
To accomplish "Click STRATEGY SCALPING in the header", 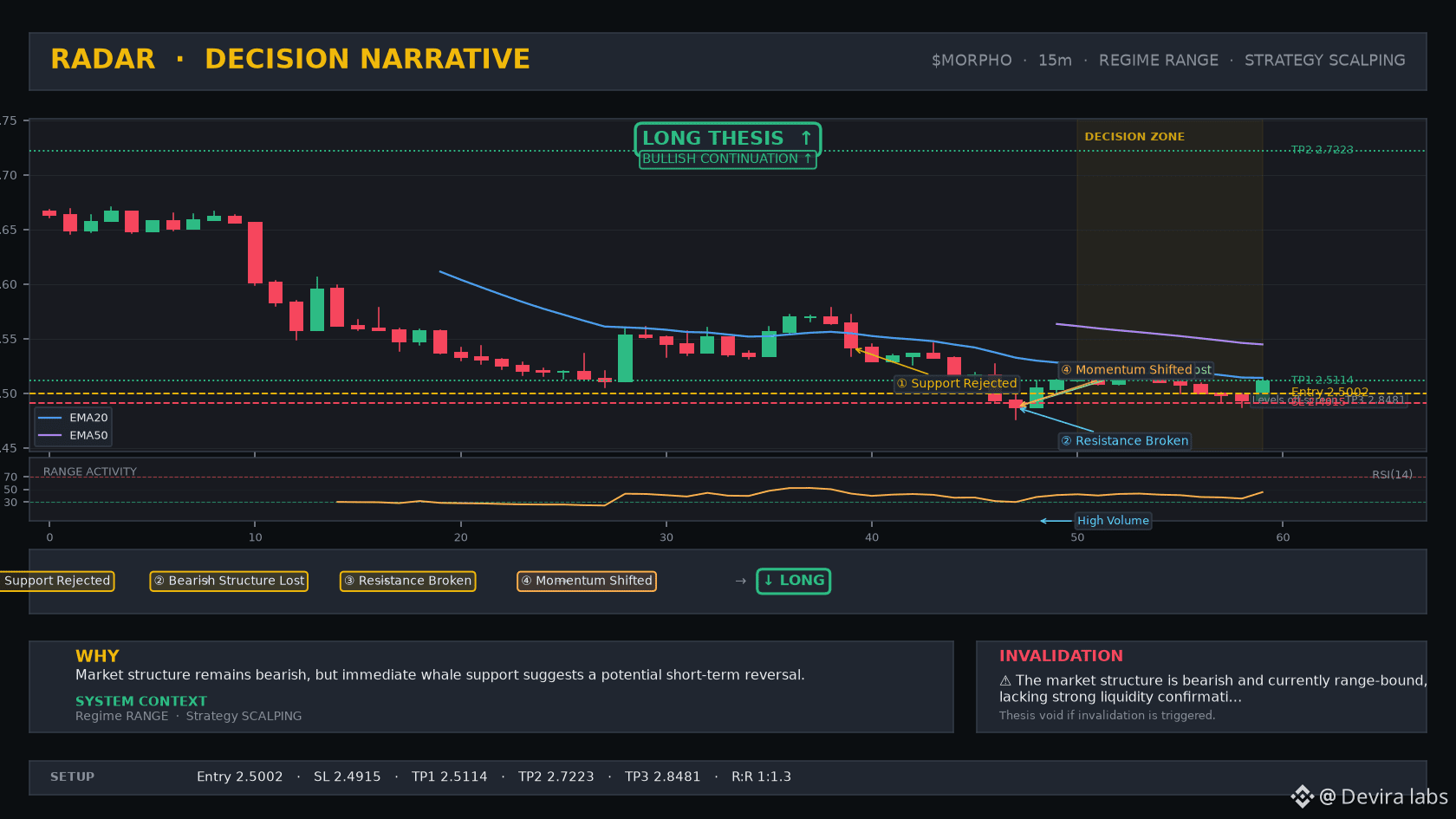I will pos(1325,61).
